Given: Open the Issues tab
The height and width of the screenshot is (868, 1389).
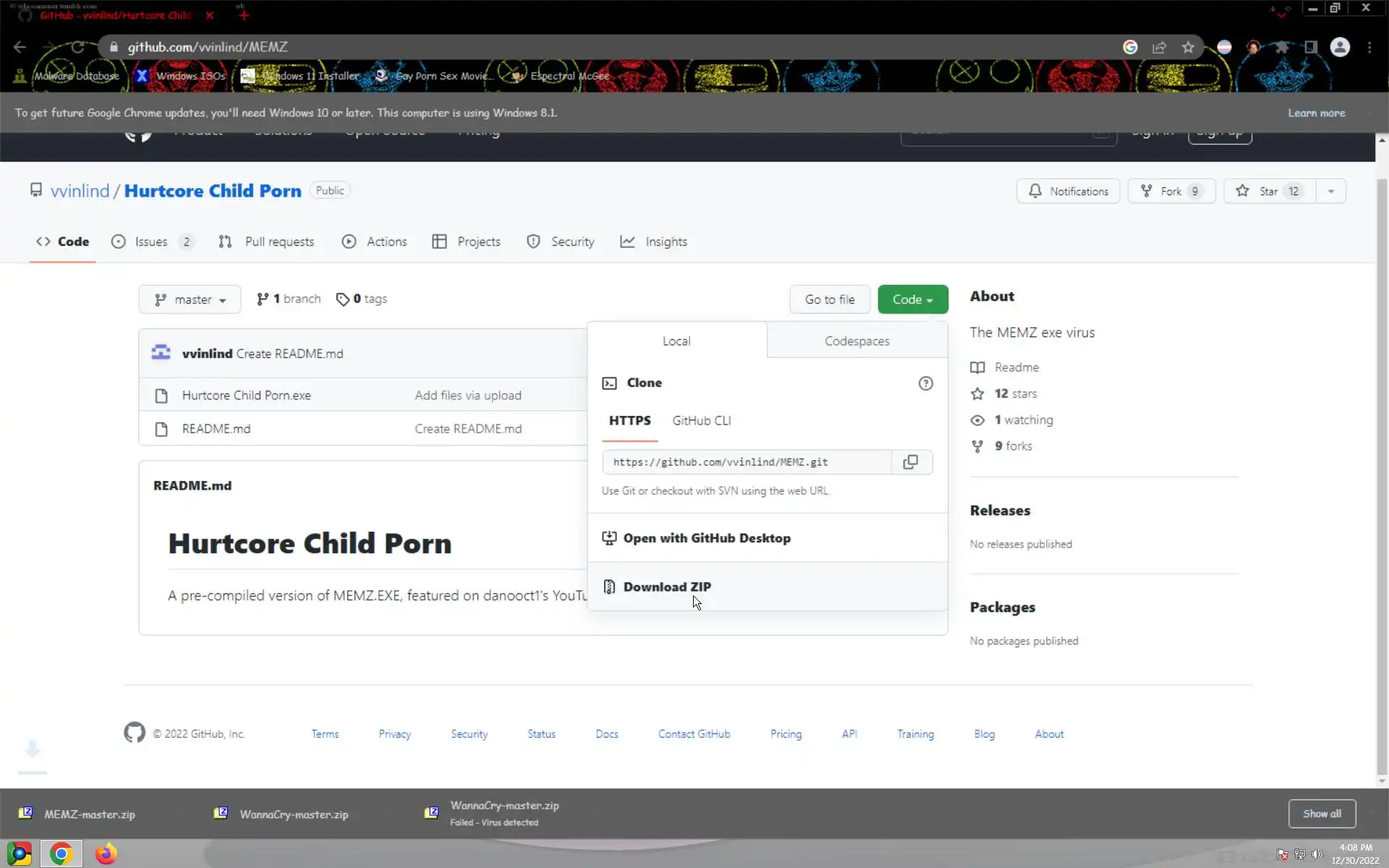Looking at the screenshot, I should [x=151, y=242].
